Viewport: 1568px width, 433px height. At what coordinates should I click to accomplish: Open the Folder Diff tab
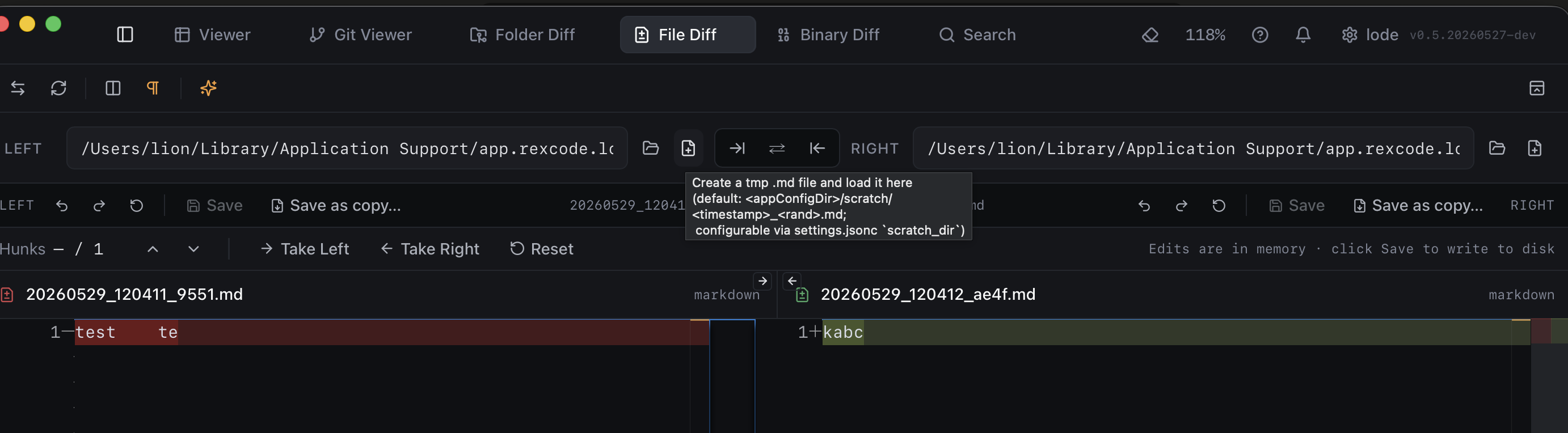click(522, 35)
